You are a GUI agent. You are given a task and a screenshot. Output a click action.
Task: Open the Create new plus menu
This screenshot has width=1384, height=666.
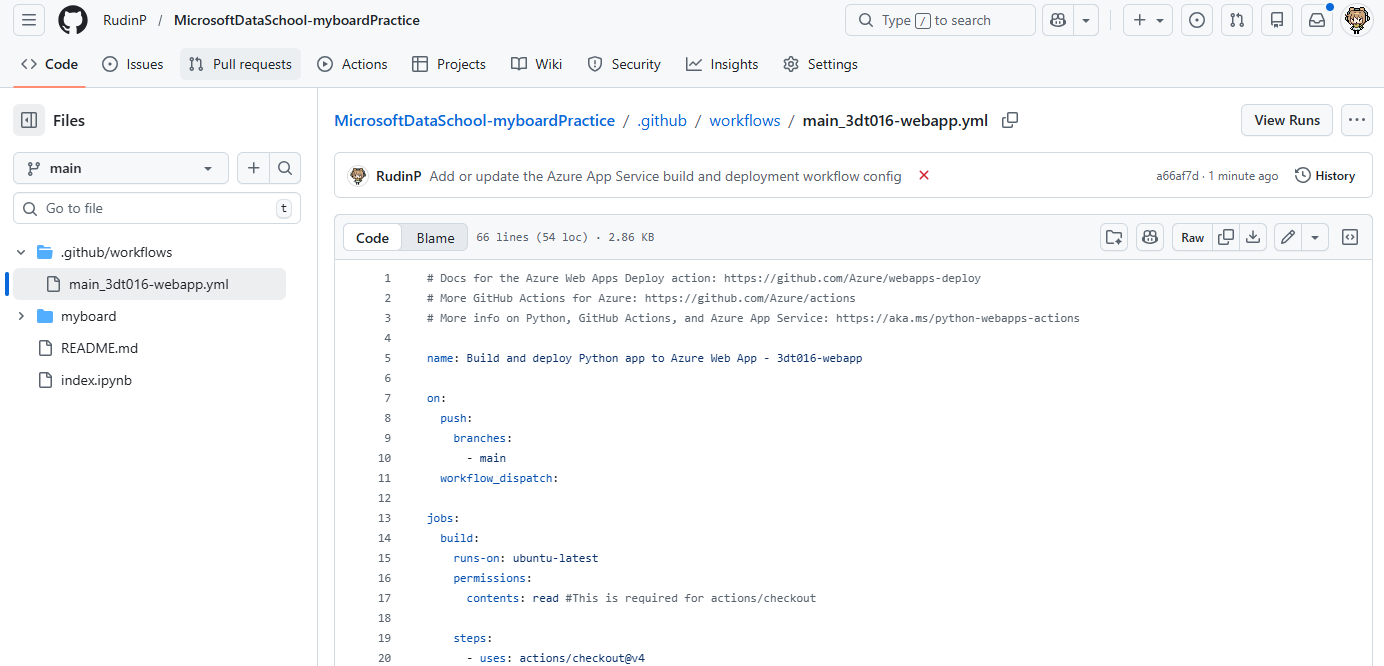pos(1147,20)
